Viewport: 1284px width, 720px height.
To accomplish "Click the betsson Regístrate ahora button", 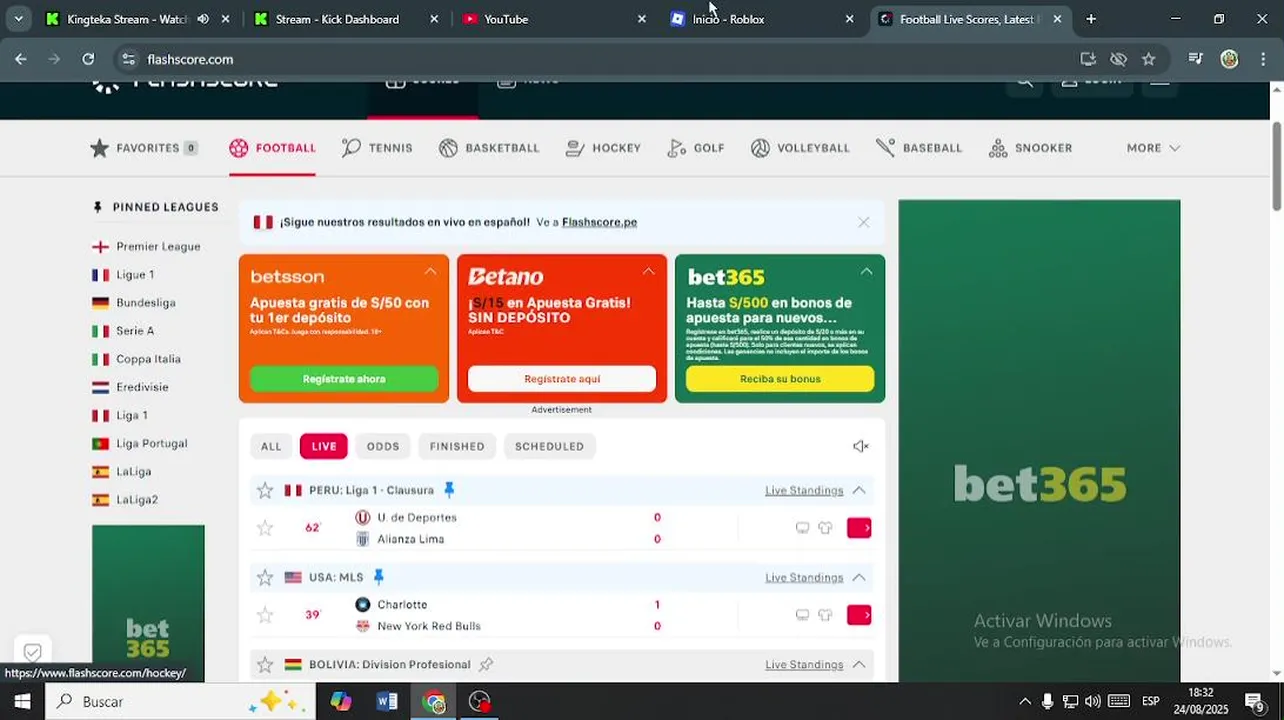I will coord(344,379).
